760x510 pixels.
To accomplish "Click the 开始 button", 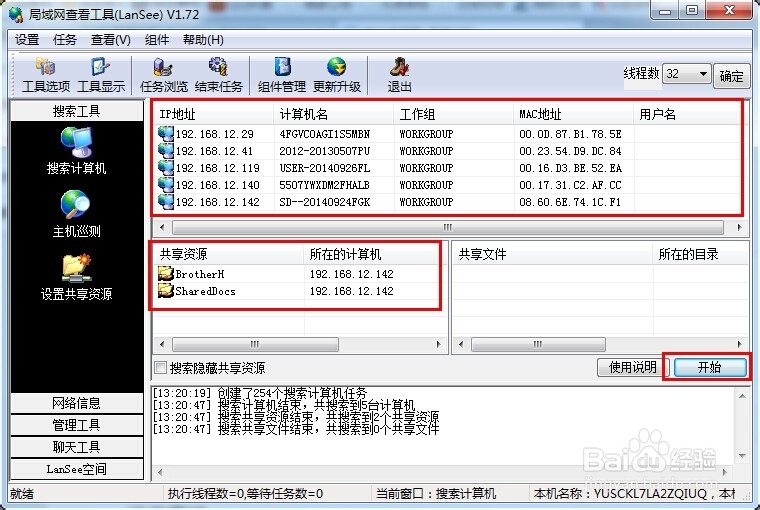I will [x=710, y=367].
